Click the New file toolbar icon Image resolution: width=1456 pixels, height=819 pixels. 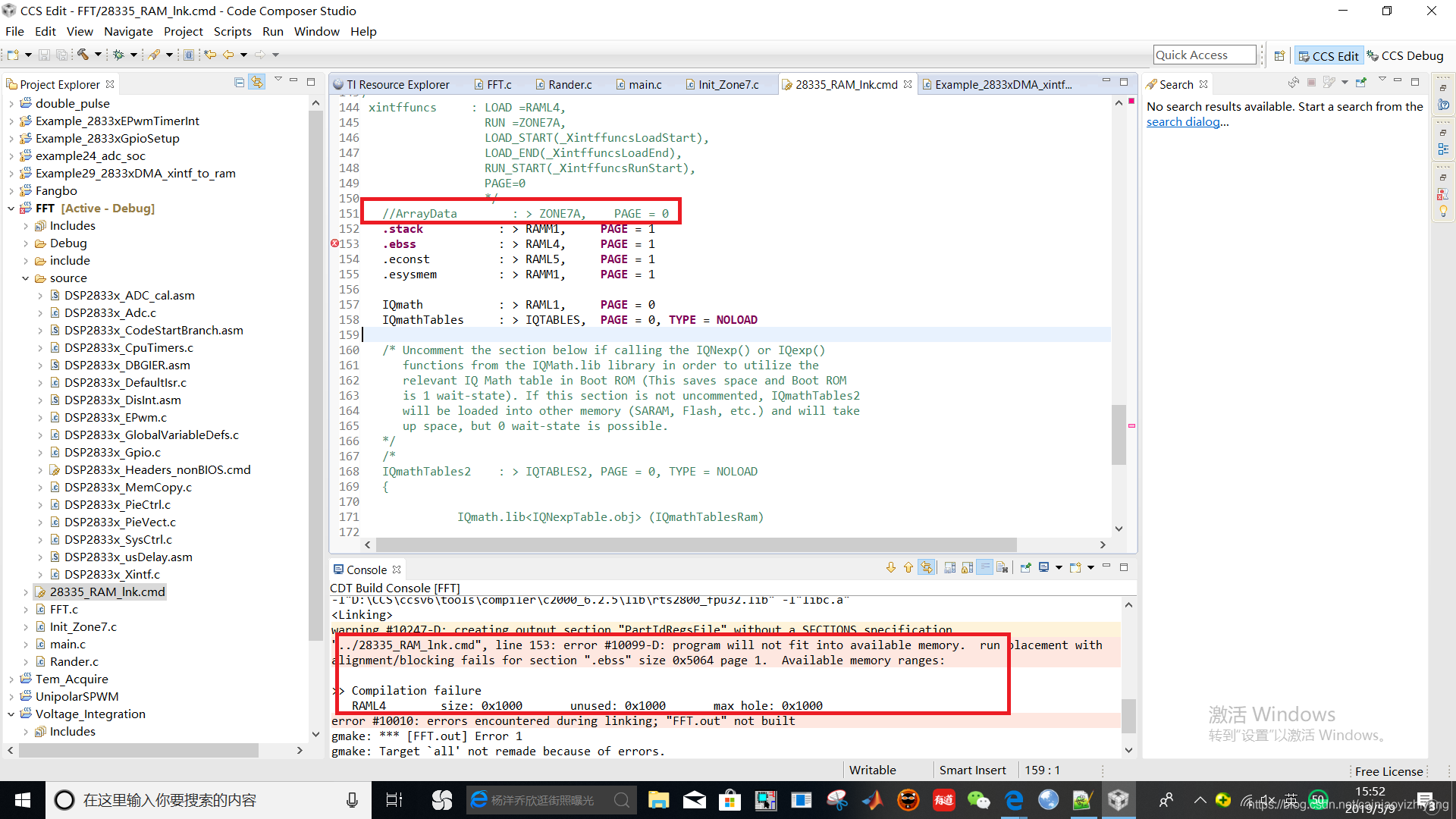pyautogui.click(x=13, y=55)
